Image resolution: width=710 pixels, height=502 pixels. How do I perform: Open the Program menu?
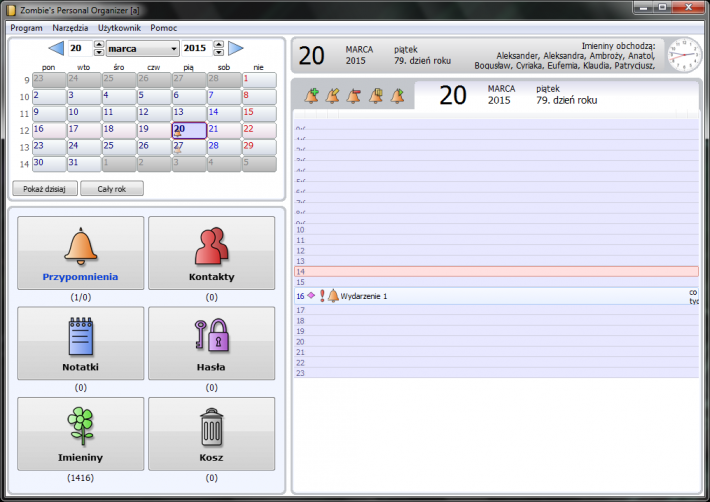26,28
